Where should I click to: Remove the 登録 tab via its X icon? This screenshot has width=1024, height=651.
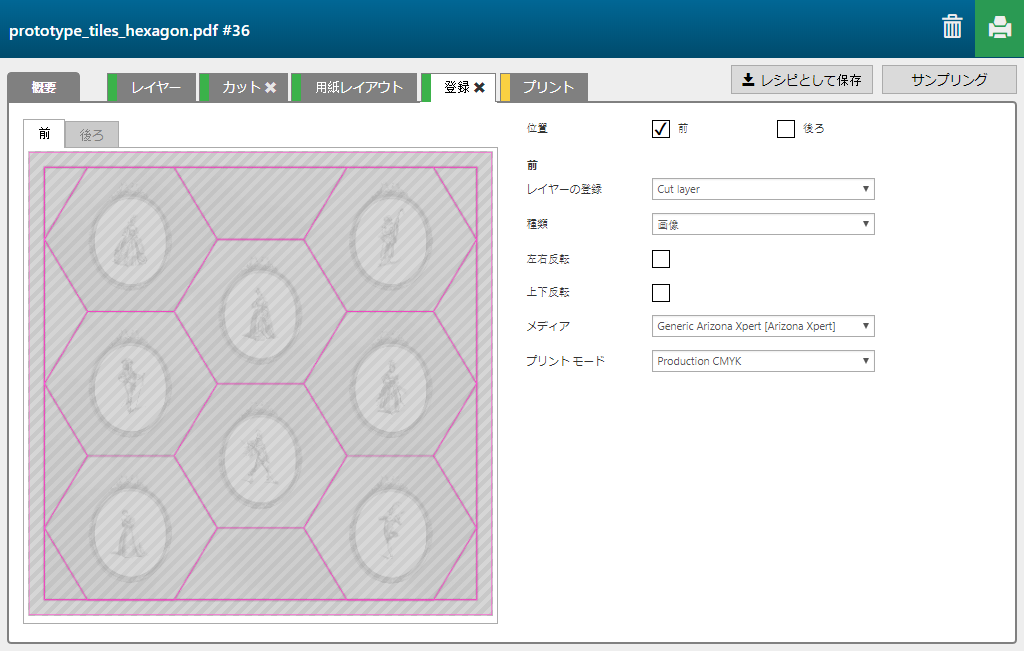click(479, 87)
